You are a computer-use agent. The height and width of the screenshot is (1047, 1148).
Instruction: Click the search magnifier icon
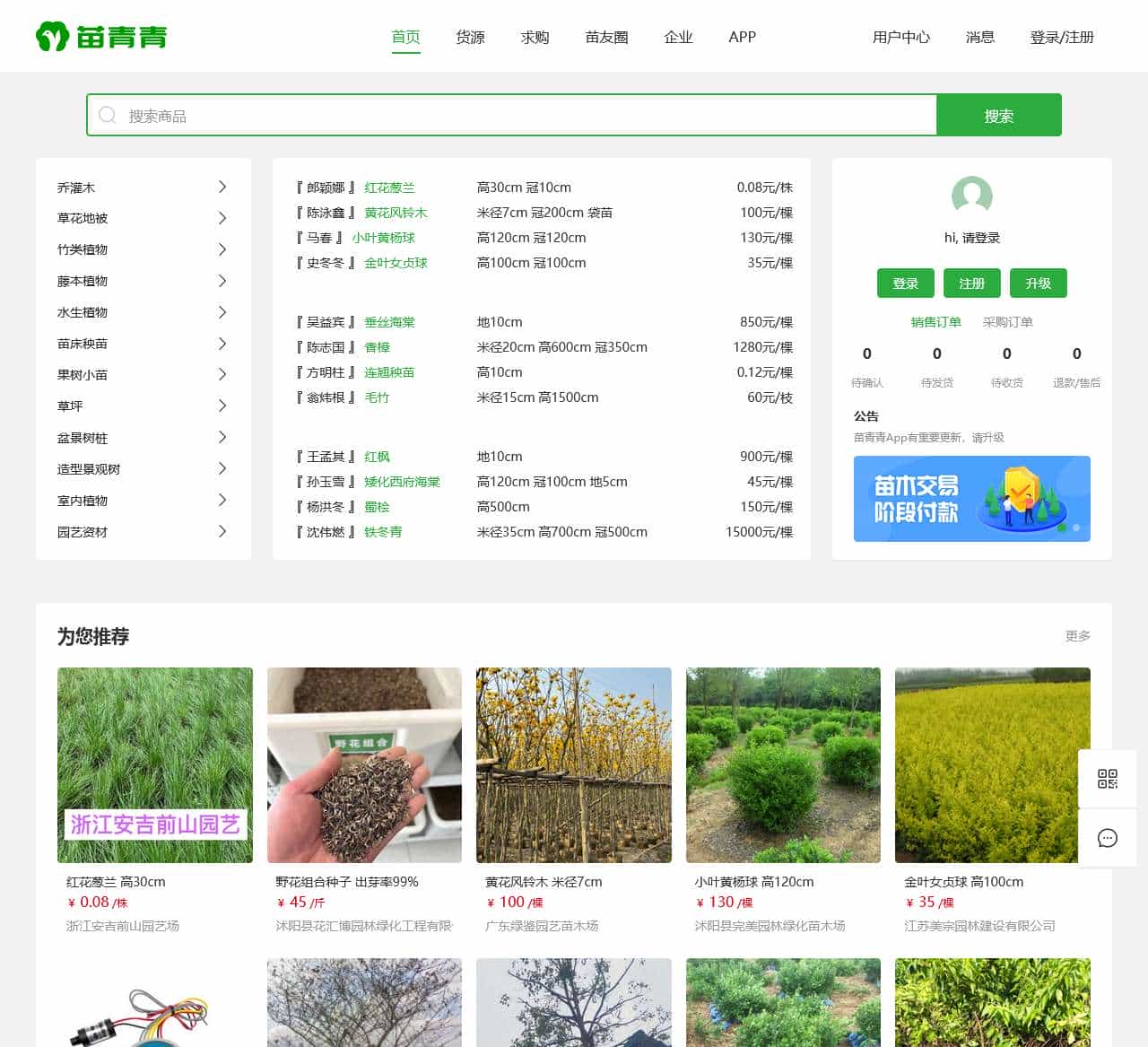click(x=108, y=116)
